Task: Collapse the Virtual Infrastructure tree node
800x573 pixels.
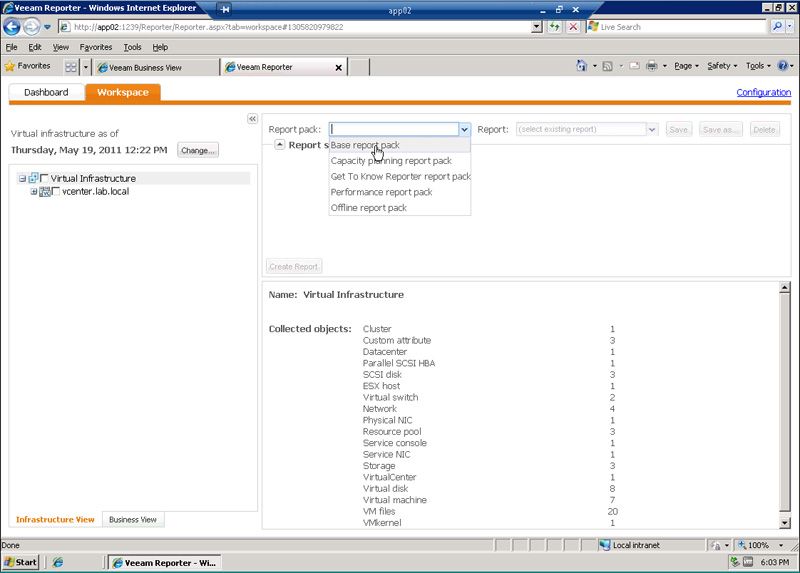Action: pyautogui.click(x=22, y=178)
